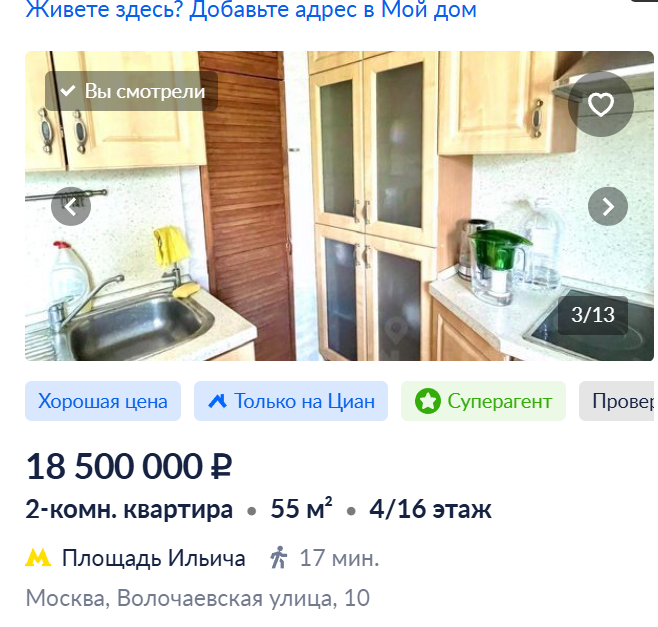Click the checkmark in Вы смотрели badge
The height and width of the screenshot is (627, 658).
pyautogui.click(x=68, y=91)
